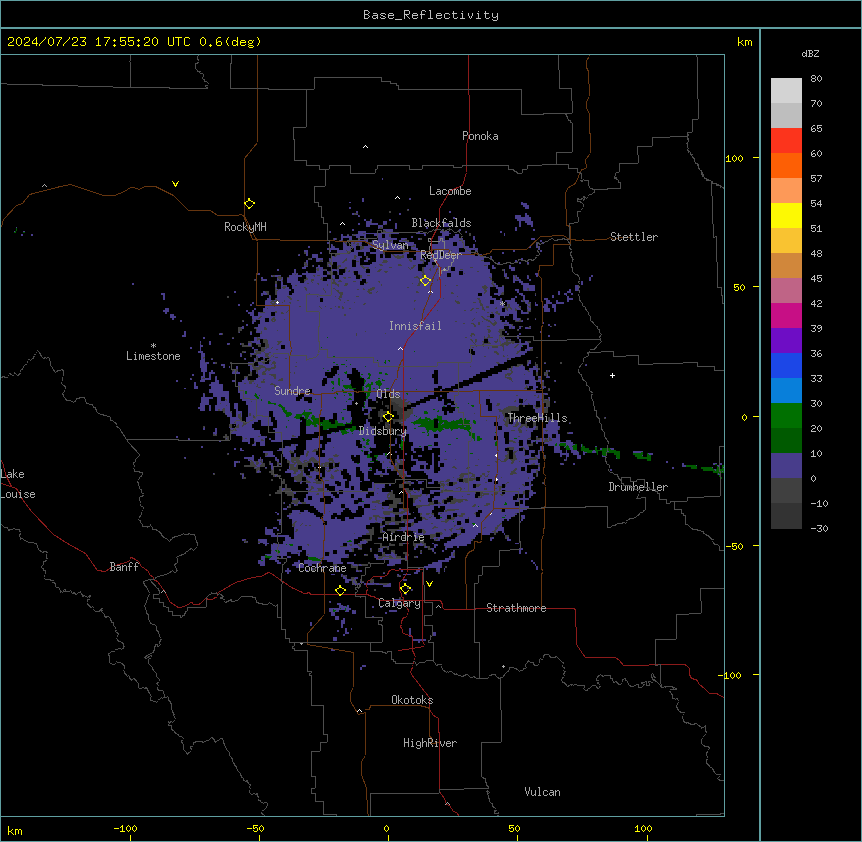
Task: Click the HighRiver label
Action: pos(430,743)
